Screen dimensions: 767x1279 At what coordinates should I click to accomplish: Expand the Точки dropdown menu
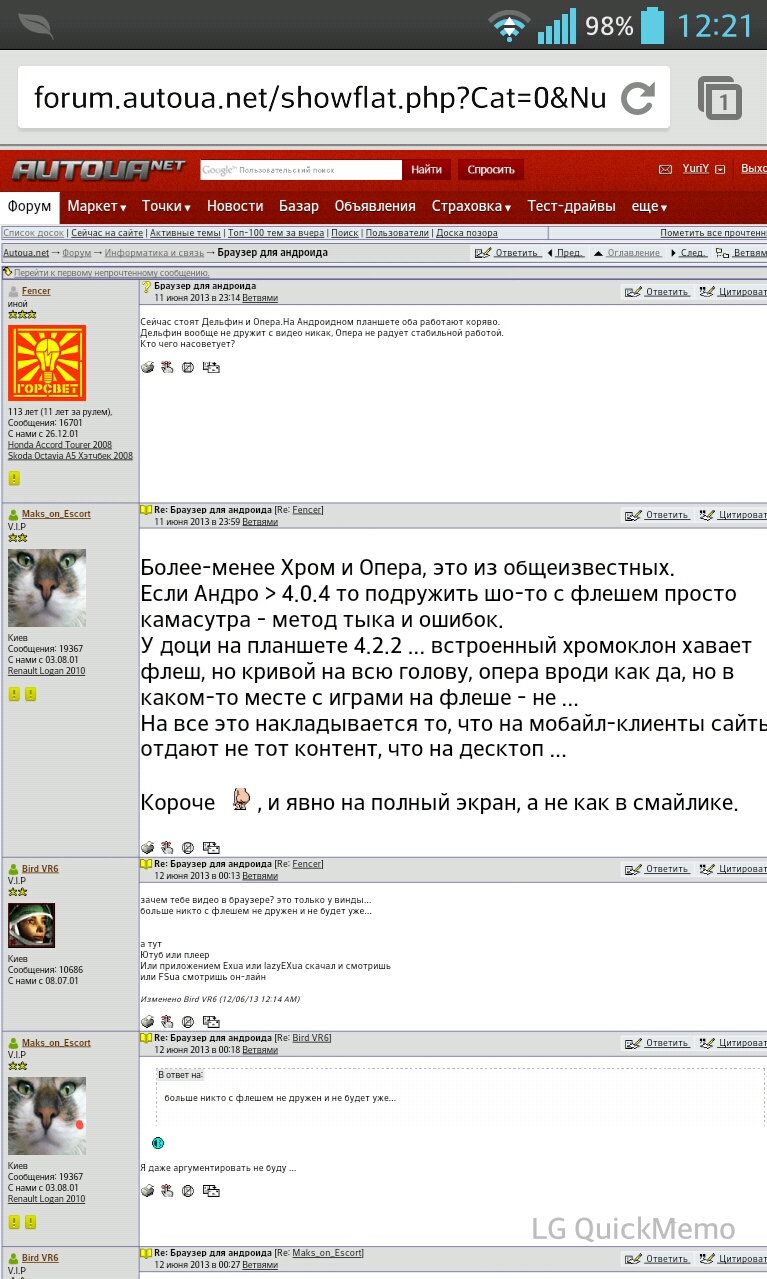tap(166, 206)
